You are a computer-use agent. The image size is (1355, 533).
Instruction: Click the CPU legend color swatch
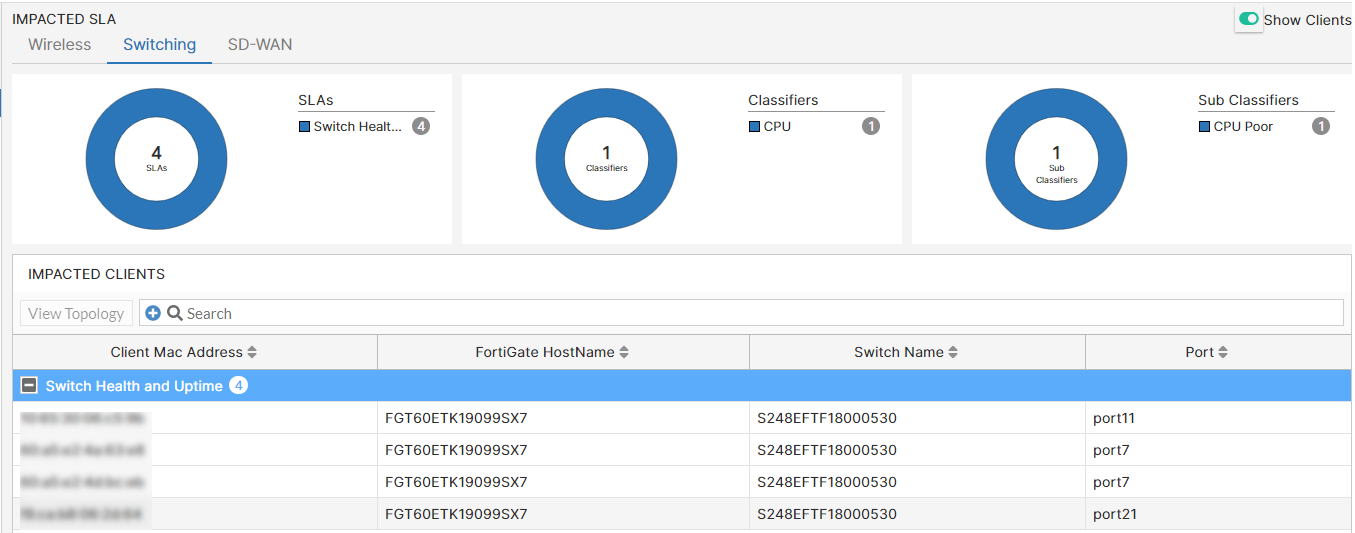click(x=754, y=127)
